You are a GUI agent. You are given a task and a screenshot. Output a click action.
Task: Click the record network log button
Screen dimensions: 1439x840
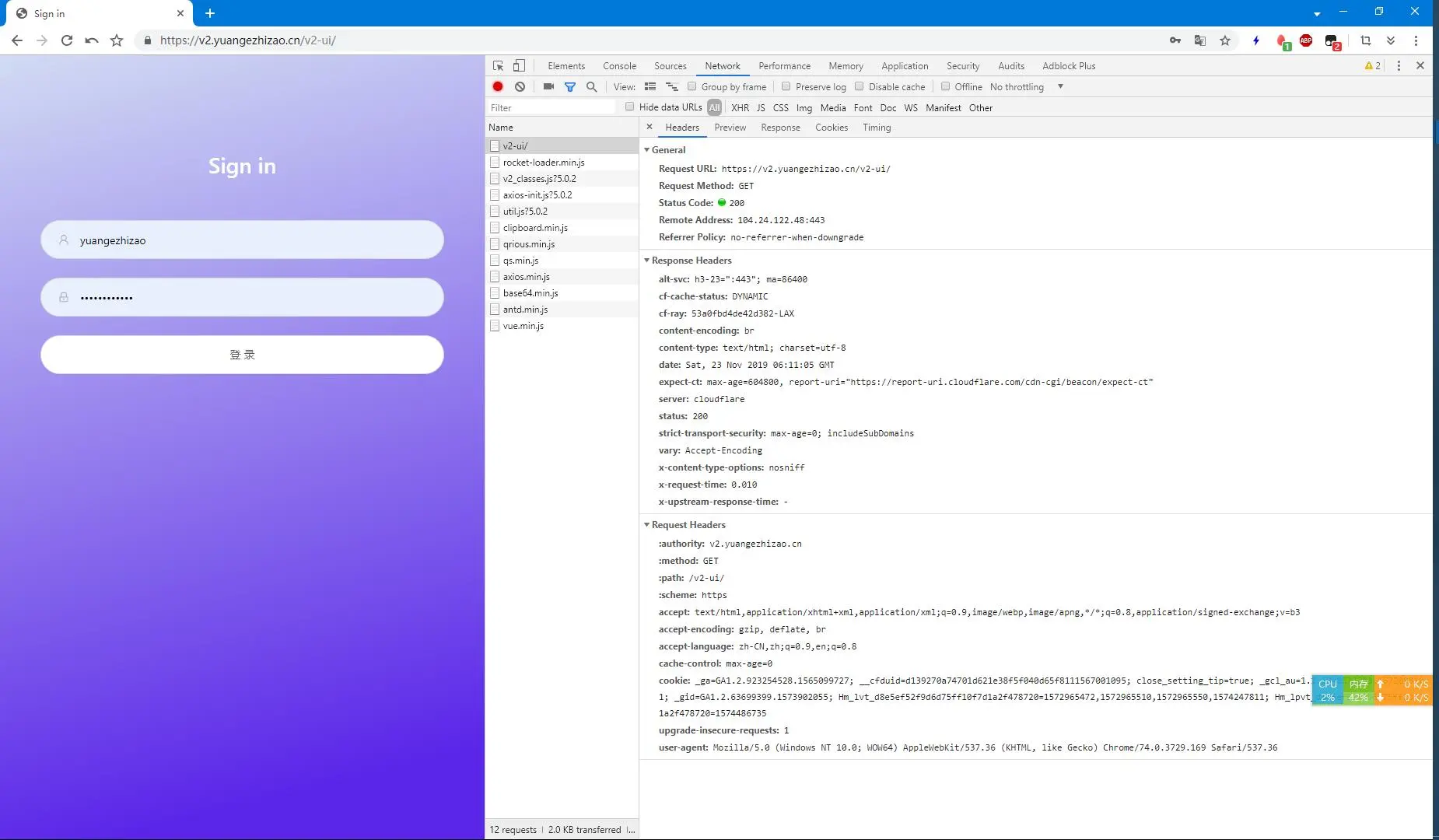click(x=498, y=86)
